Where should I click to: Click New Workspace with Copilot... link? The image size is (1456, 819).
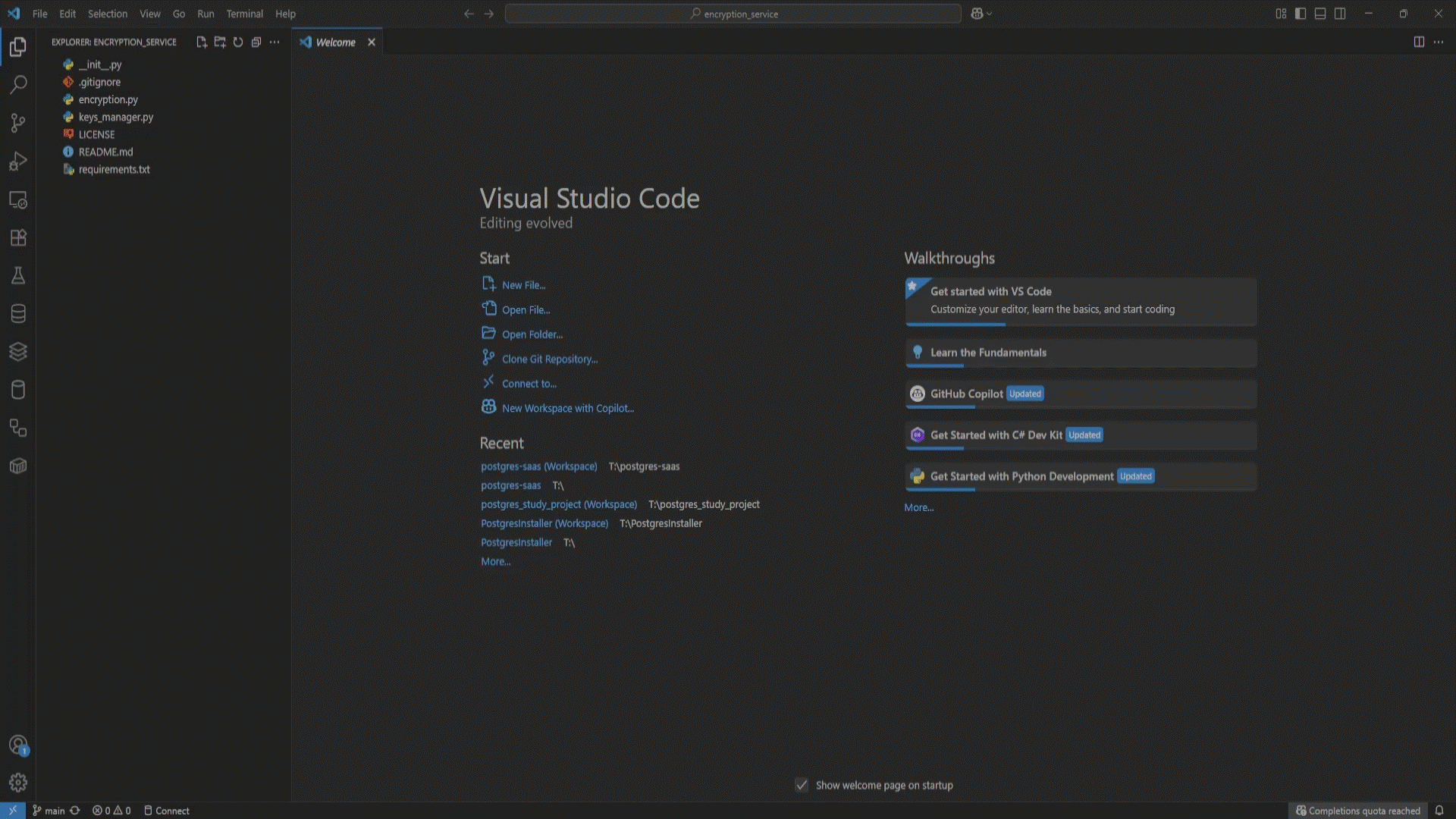pos(568,408)
